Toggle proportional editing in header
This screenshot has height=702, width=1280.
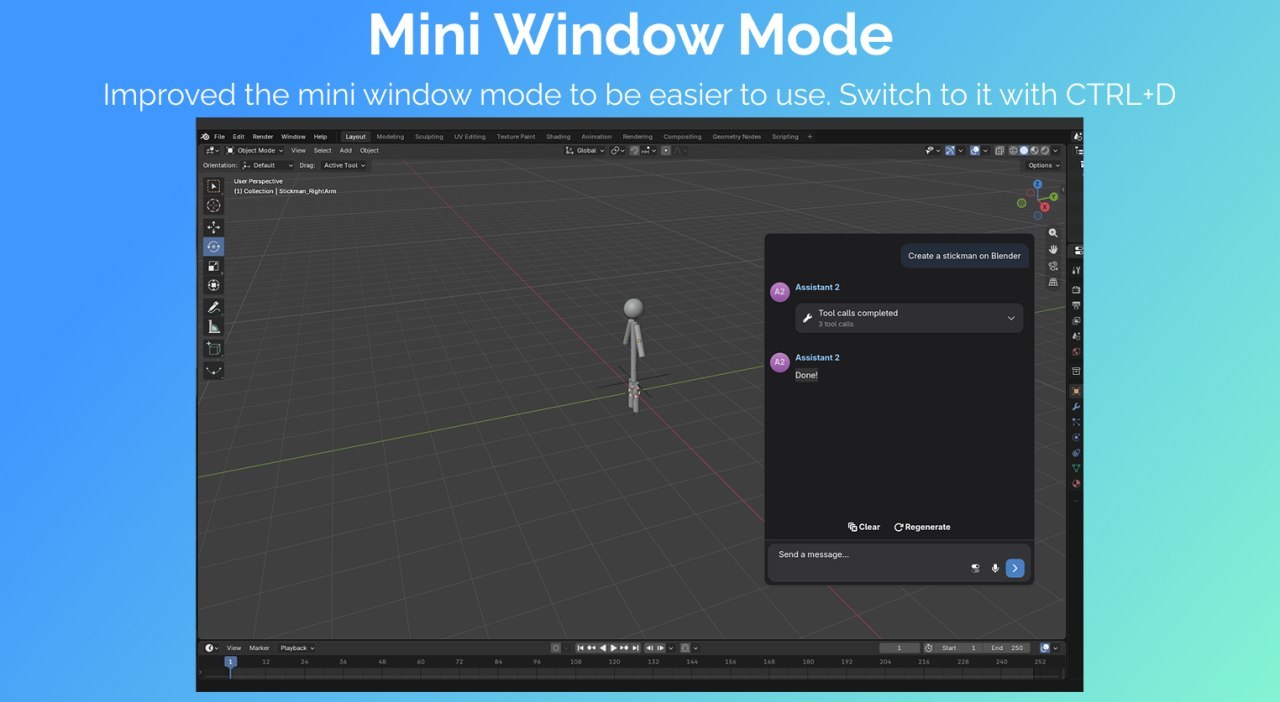(x=666, y=150)
